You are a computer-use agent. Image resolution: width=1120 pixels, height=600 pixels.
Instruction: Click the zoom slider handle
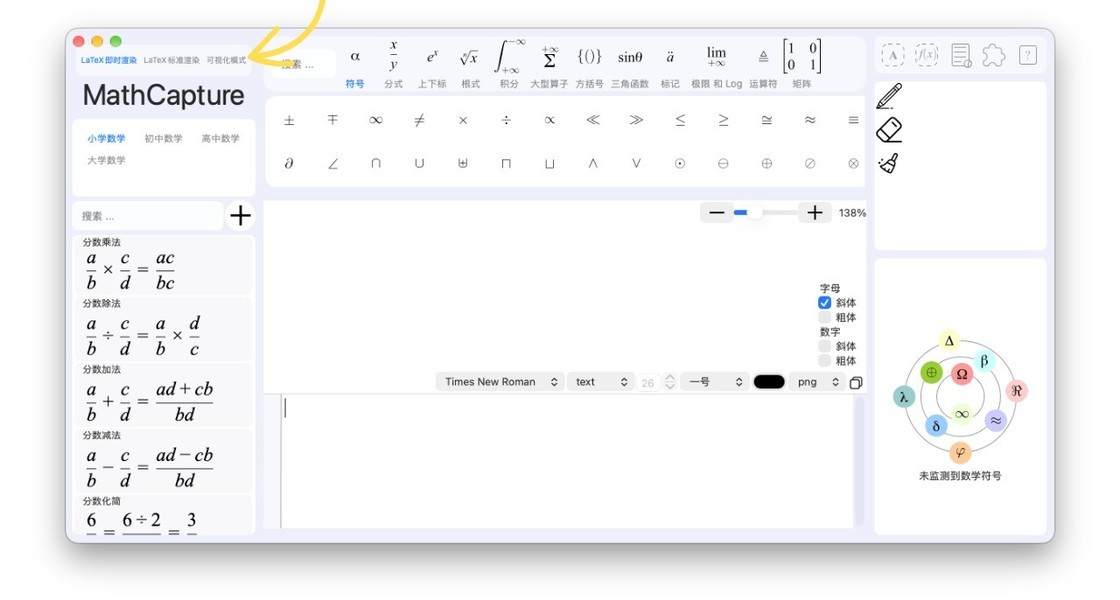click(x=754, y=213)
